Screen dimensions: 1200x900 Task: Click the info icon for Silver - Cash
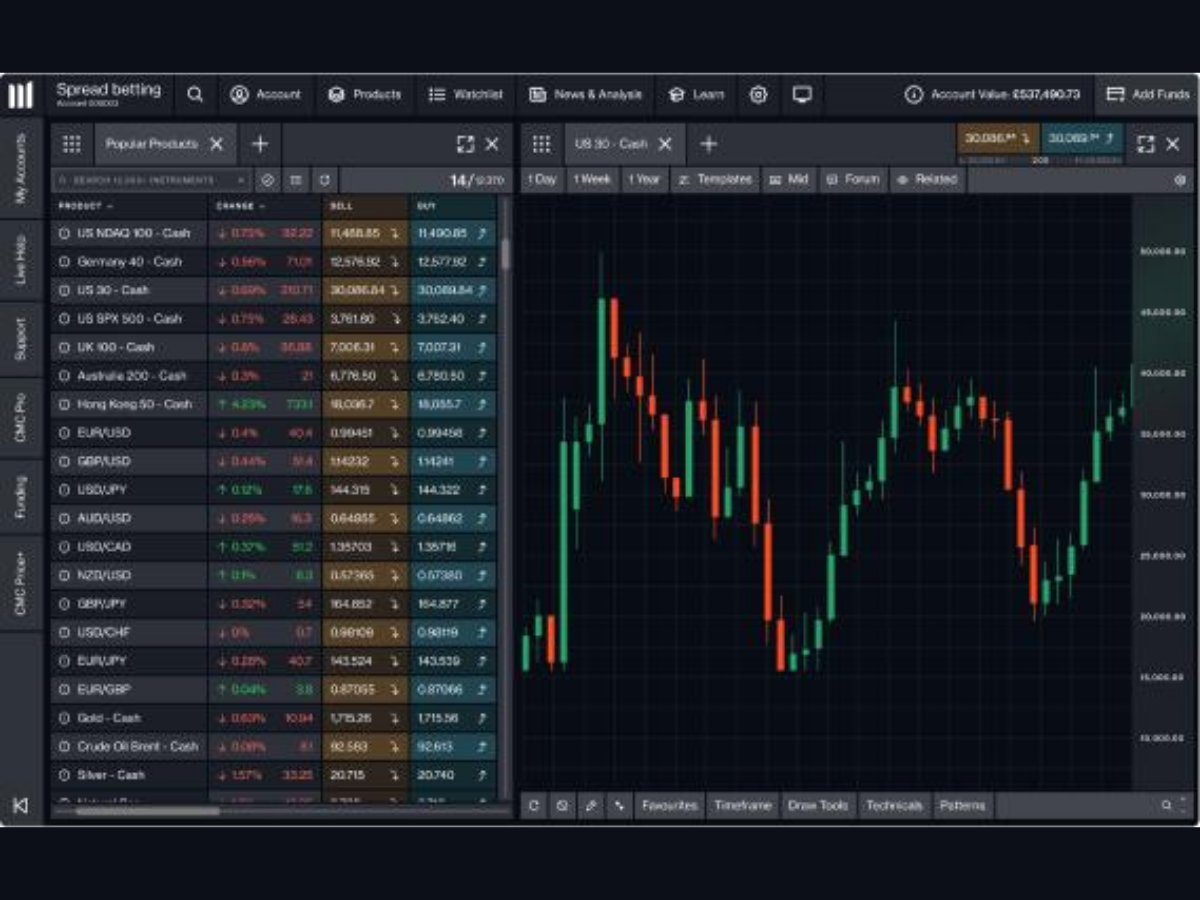(65, 775)
